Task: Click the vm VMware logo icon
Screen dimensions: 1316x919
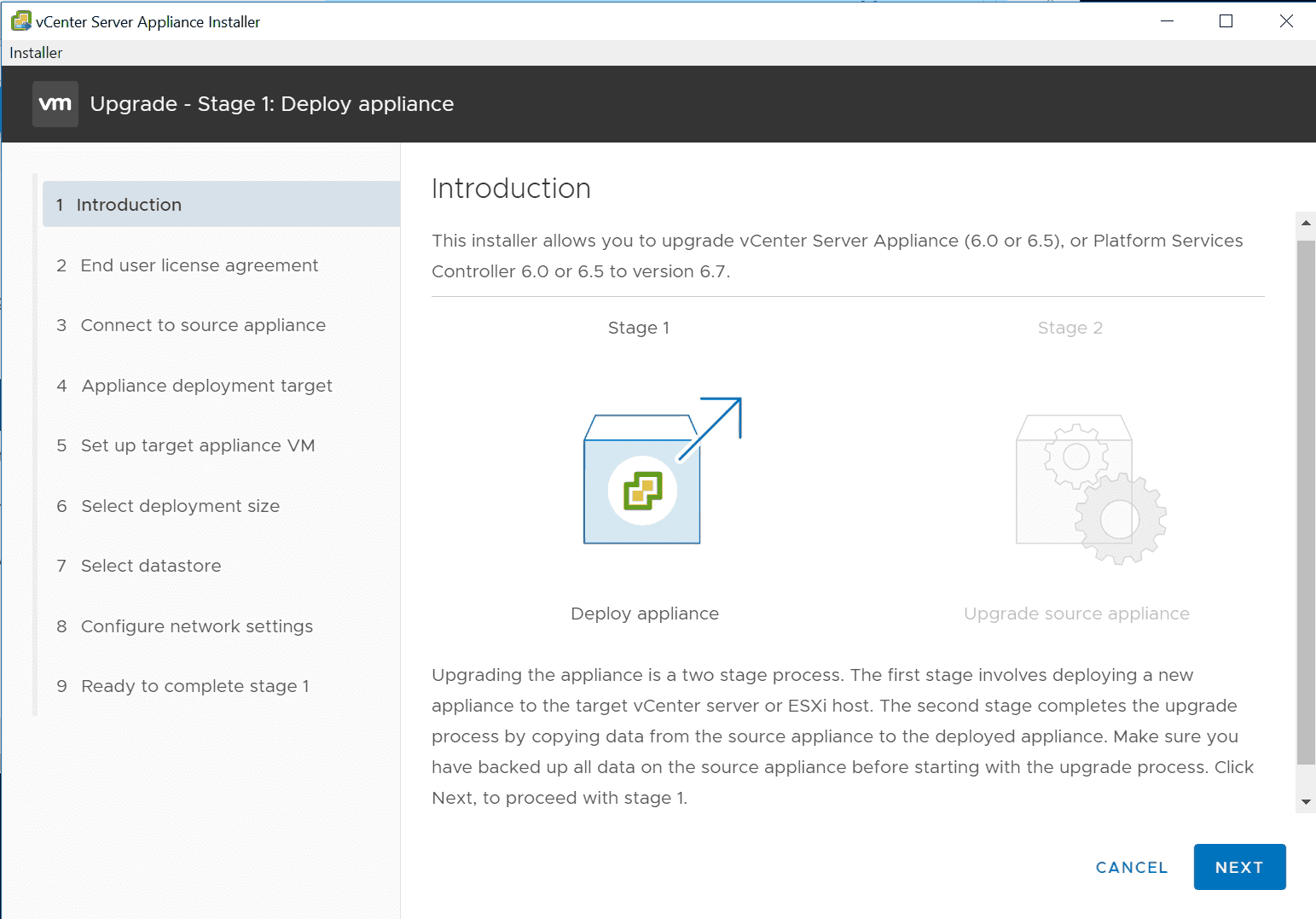Action: tap(55, 104)
